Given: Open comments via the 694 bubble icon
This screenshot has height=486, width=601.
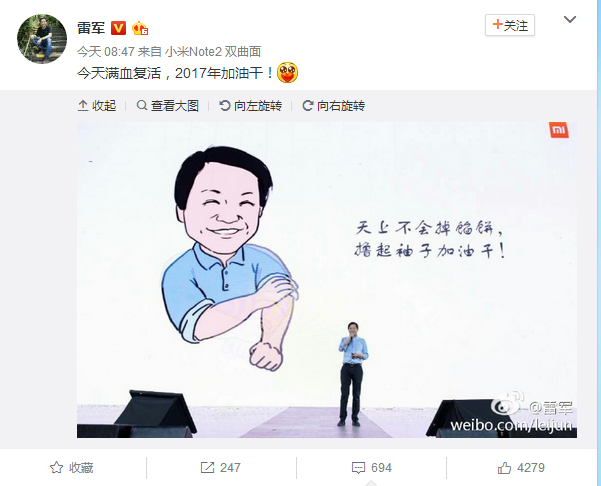Looking at the screenshot, I should (372, 468).
